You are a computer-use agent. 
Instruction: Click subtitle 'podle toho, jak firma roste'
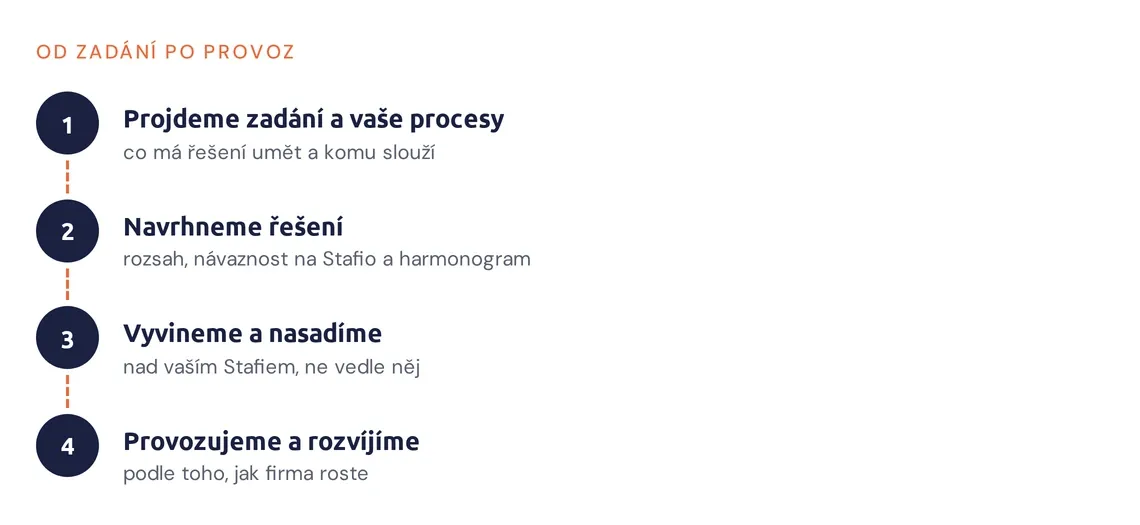click(x=246, y=474)
